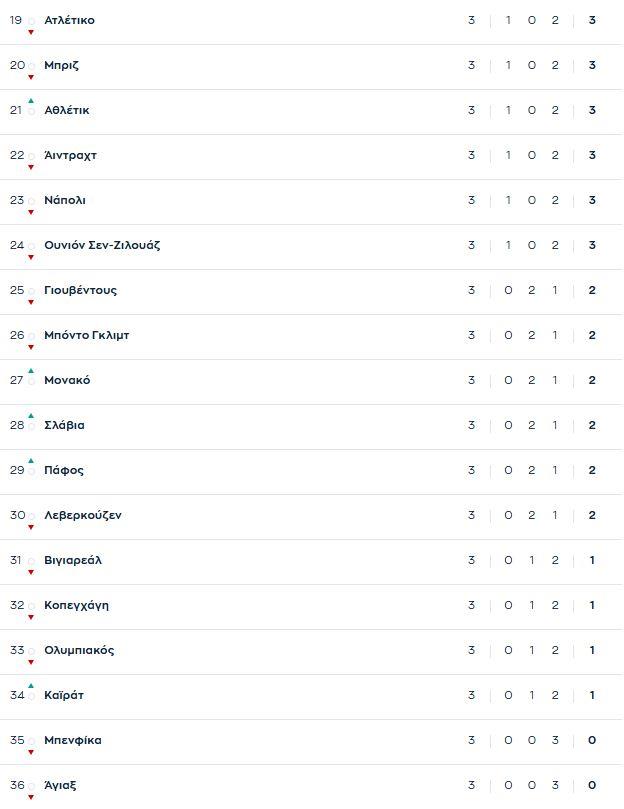Click the red down arrow beside Λεβερκούζεν
Screen dimensions: 624x809
[x=31, y=527]
